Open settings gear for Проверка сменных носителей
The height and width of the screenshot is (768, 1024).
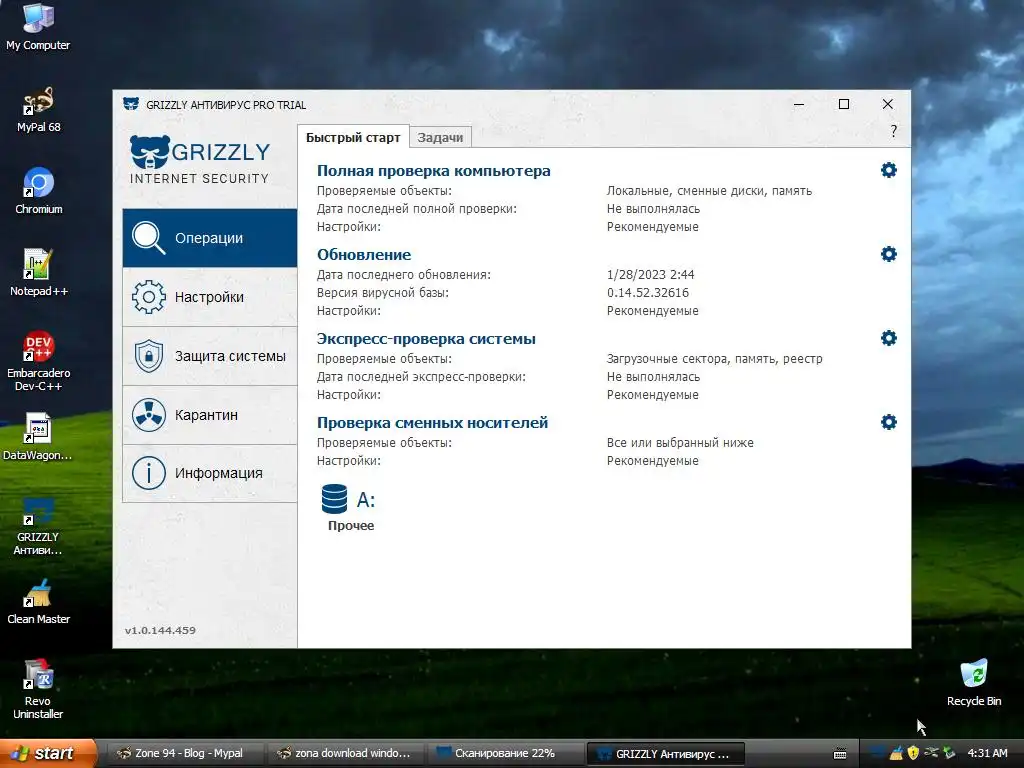click(x=888, y=422)
